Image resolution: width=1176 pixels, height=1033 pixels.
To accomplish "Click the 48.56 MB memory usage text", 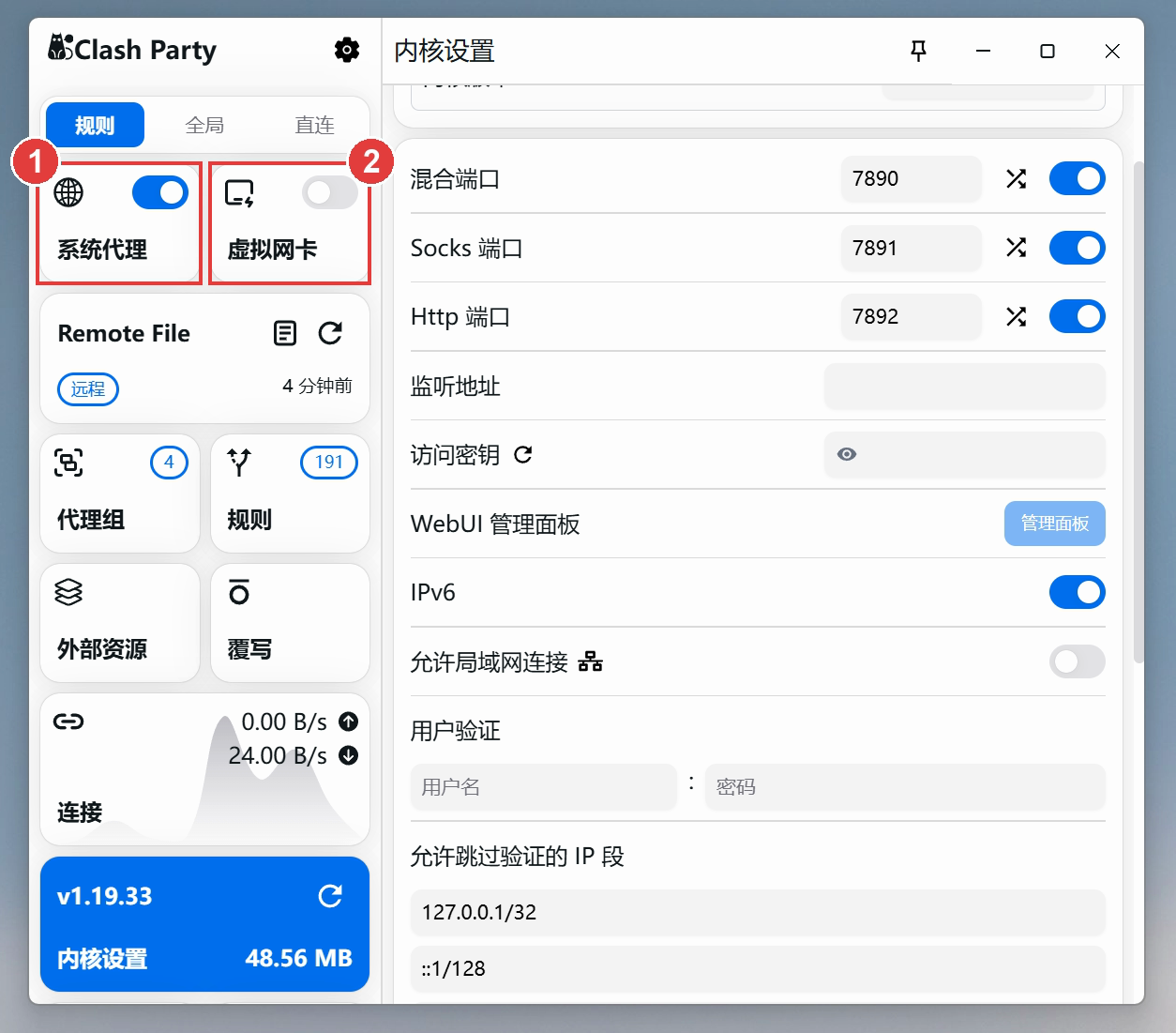I will point(298,958).
